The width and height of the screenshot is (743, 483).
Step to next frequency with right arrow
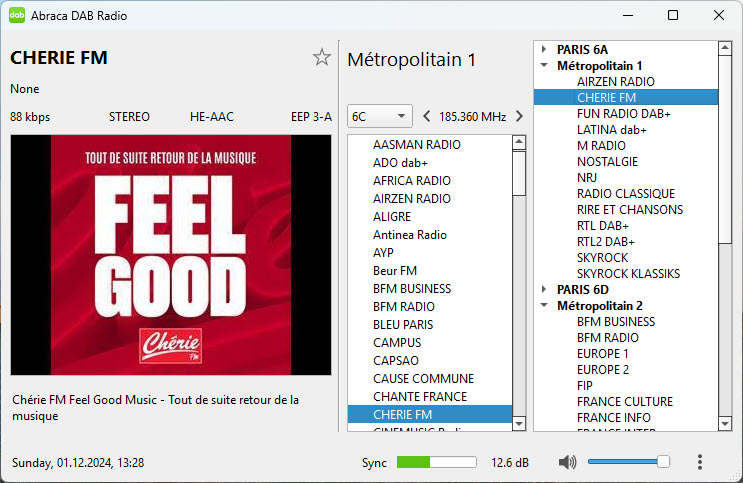[x=519, y=116]
